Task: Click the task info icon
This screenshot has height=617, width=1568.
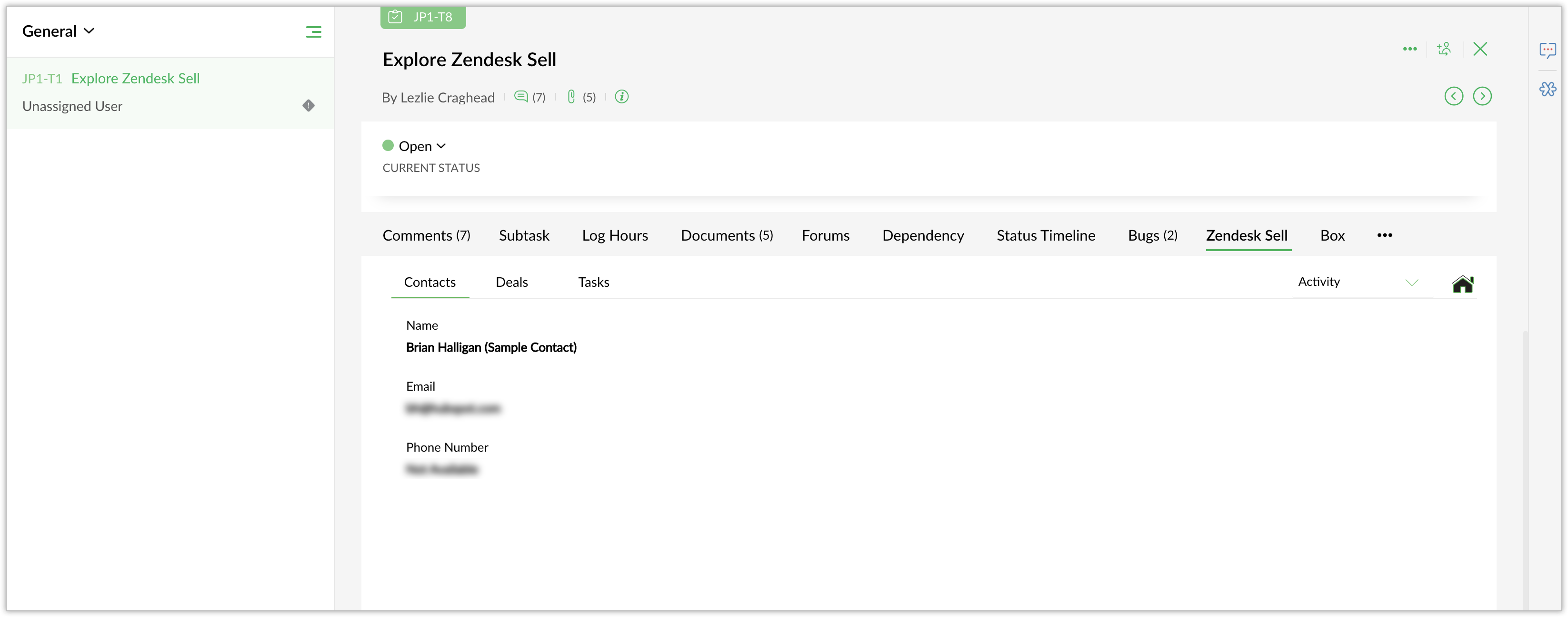Action: coord(621,97)
